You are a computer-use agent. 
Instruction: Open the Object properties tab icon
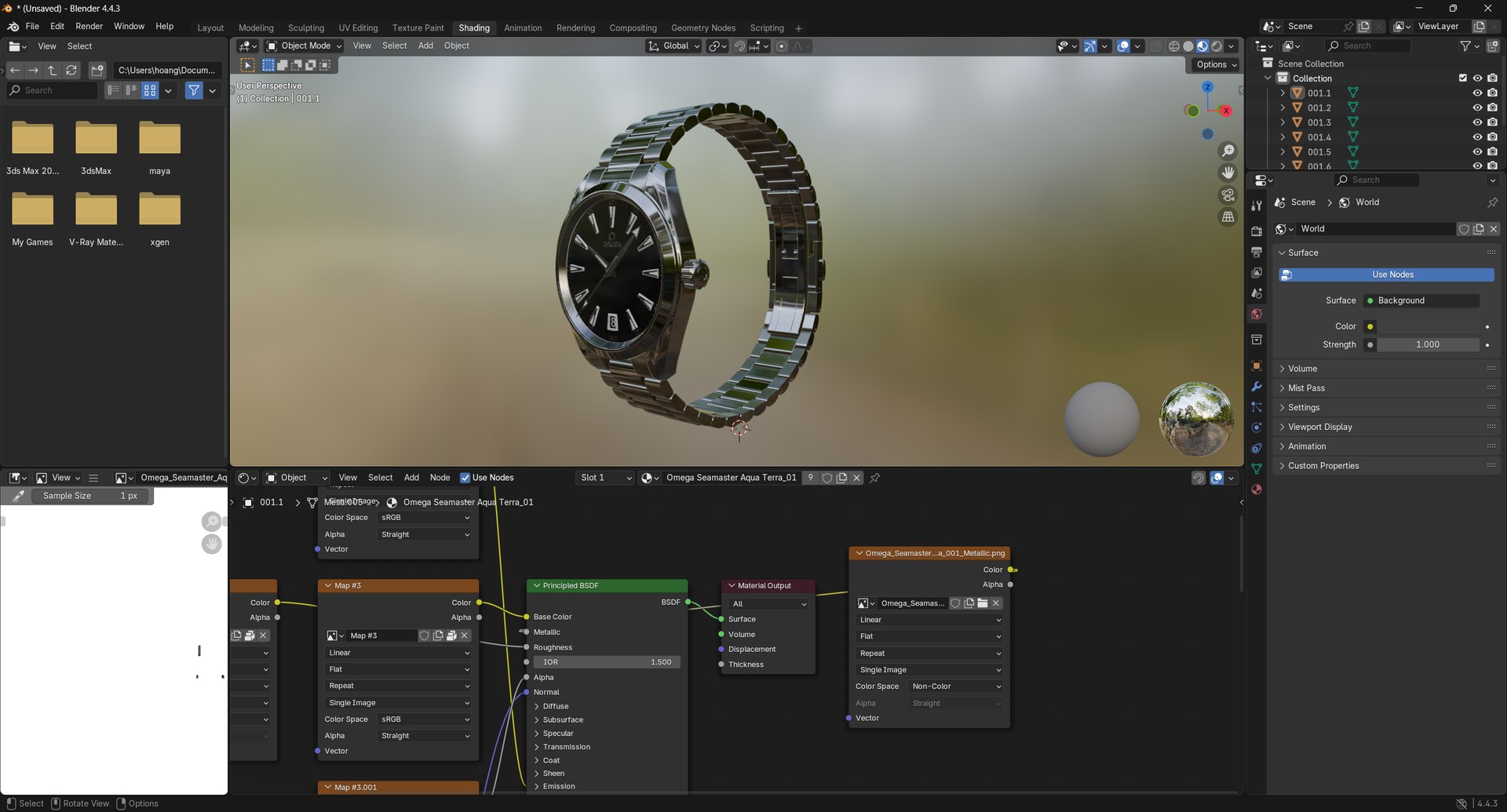(1257, 366)
